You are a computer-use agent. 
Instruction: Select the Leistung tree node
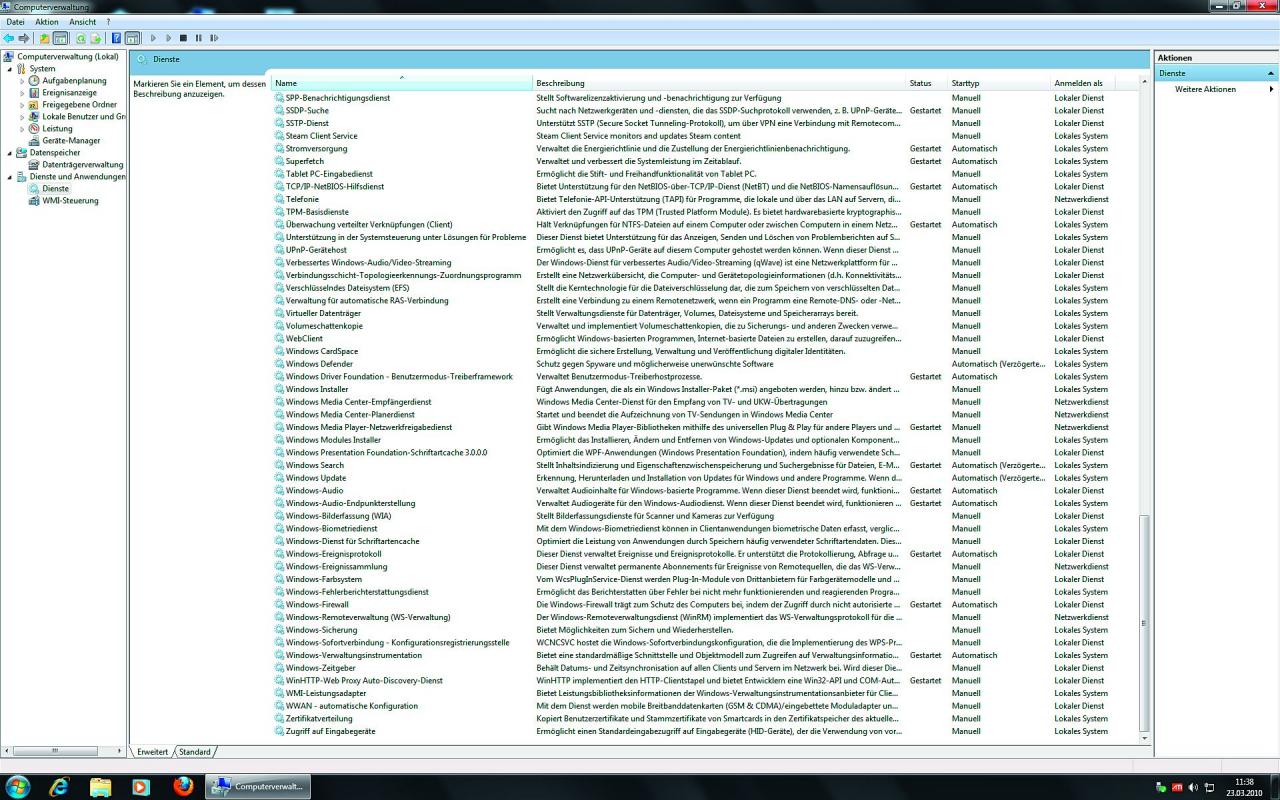point(57,129)
